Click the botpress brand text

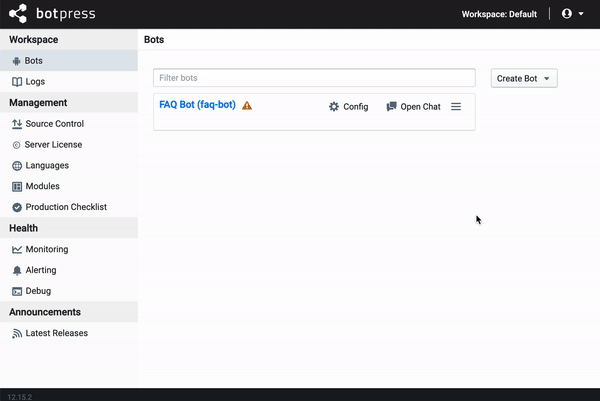click(x=66, y=14)
